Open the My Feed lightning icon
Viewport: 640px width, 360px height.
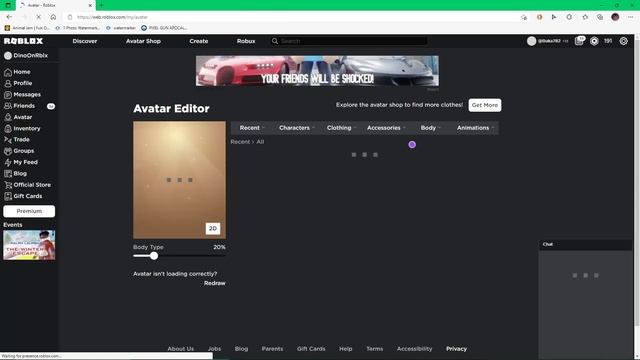tap(8, 162)
